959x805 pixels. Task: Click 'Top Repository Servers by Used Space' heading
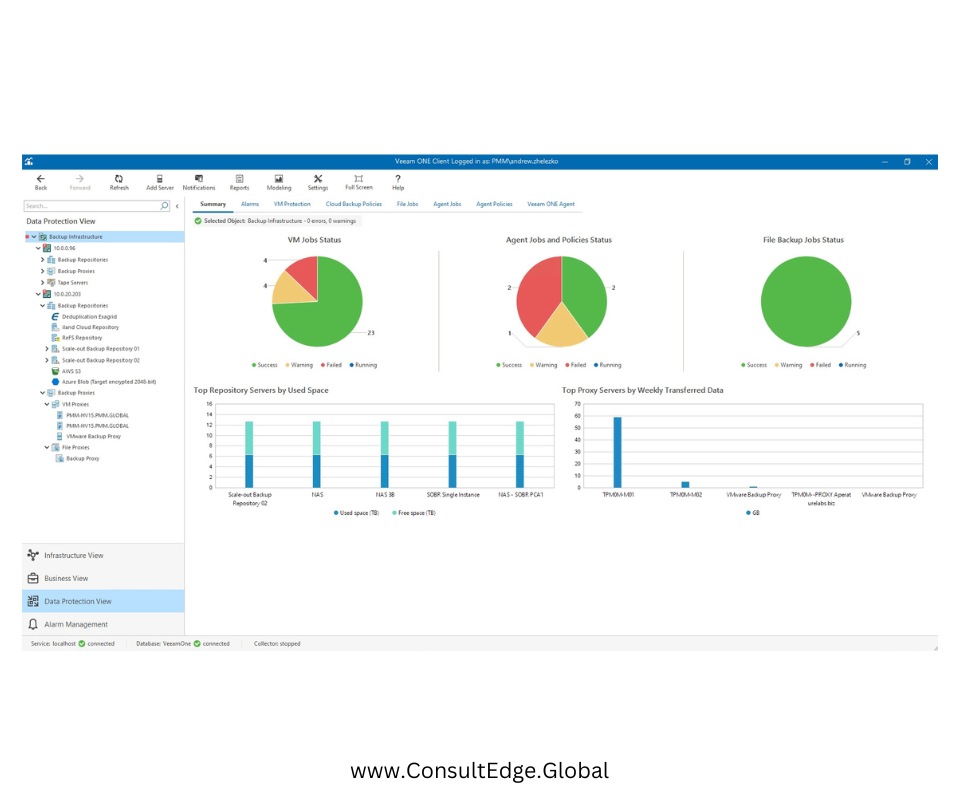261,390
